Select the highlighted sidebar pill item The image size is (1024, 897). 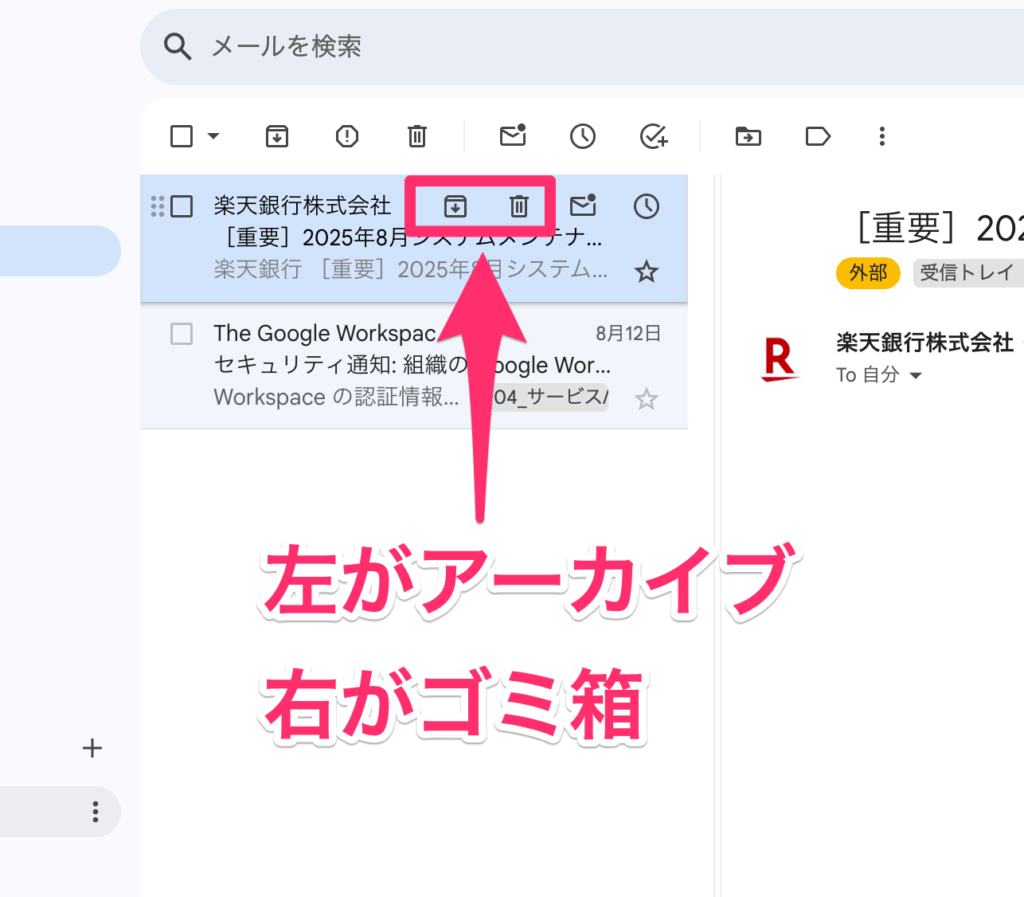point(60,251)
